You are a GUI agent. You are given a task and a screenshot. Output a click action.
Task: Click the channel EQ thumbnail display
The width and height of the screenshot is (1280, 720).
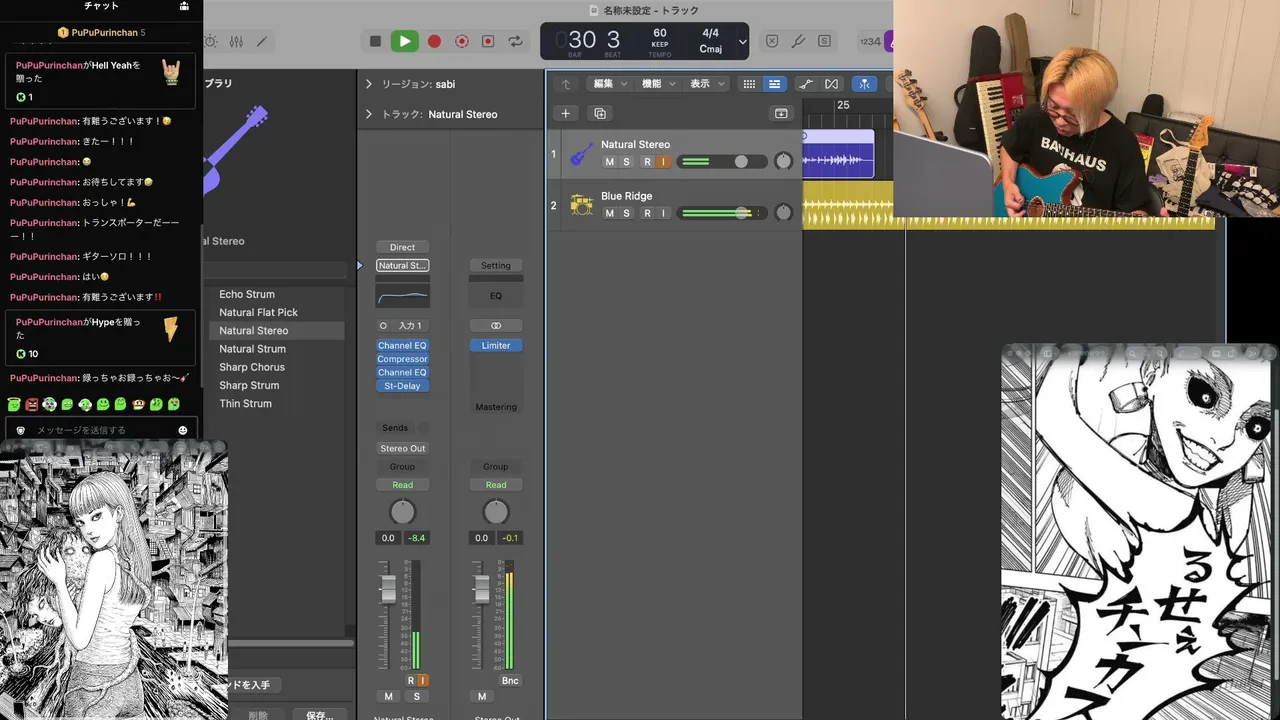[402, 295]
